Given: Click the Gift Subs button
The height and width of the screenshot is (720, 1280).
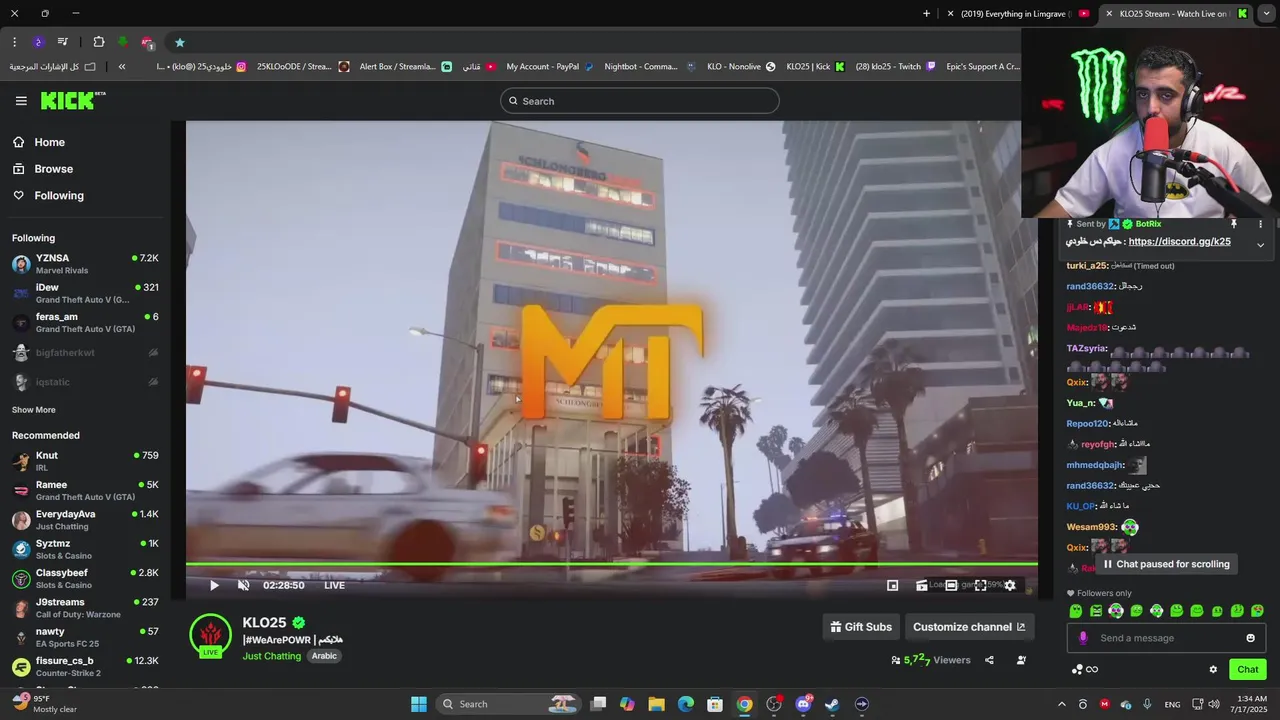Looking at the screenshot, I should 861,627.
